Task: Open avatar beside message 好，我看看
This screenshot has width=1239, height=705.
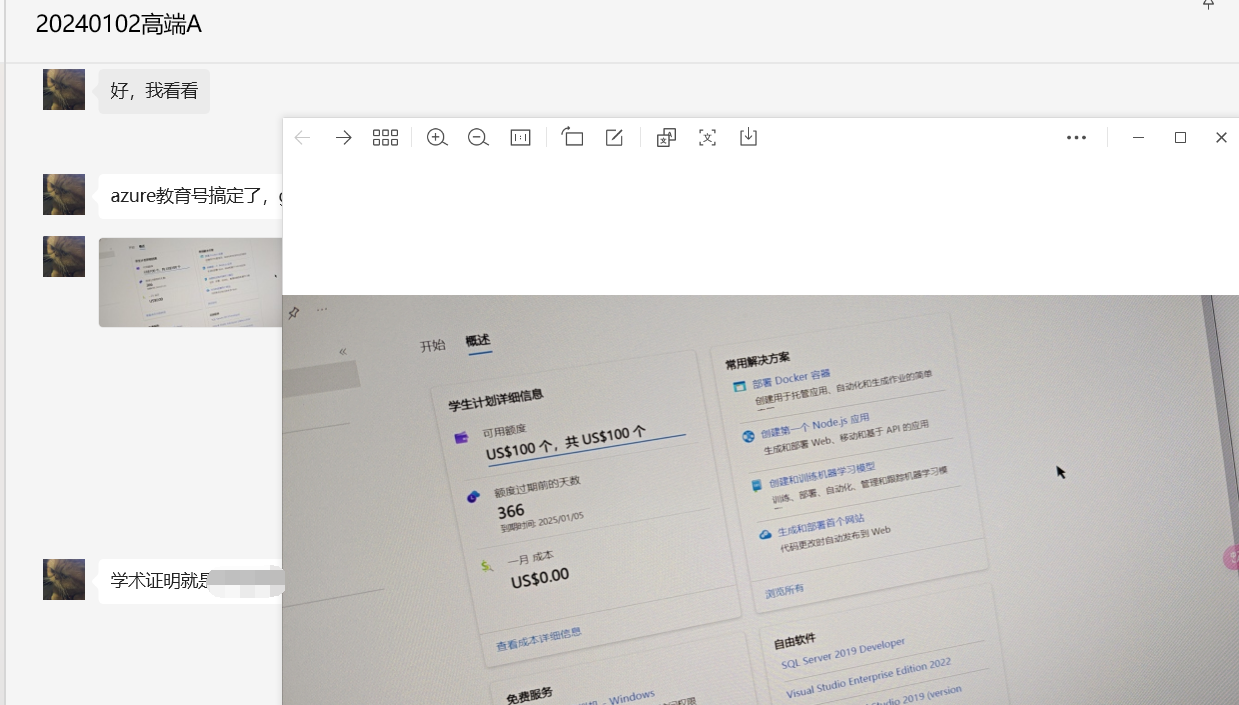Action: [x=64, y=89]
